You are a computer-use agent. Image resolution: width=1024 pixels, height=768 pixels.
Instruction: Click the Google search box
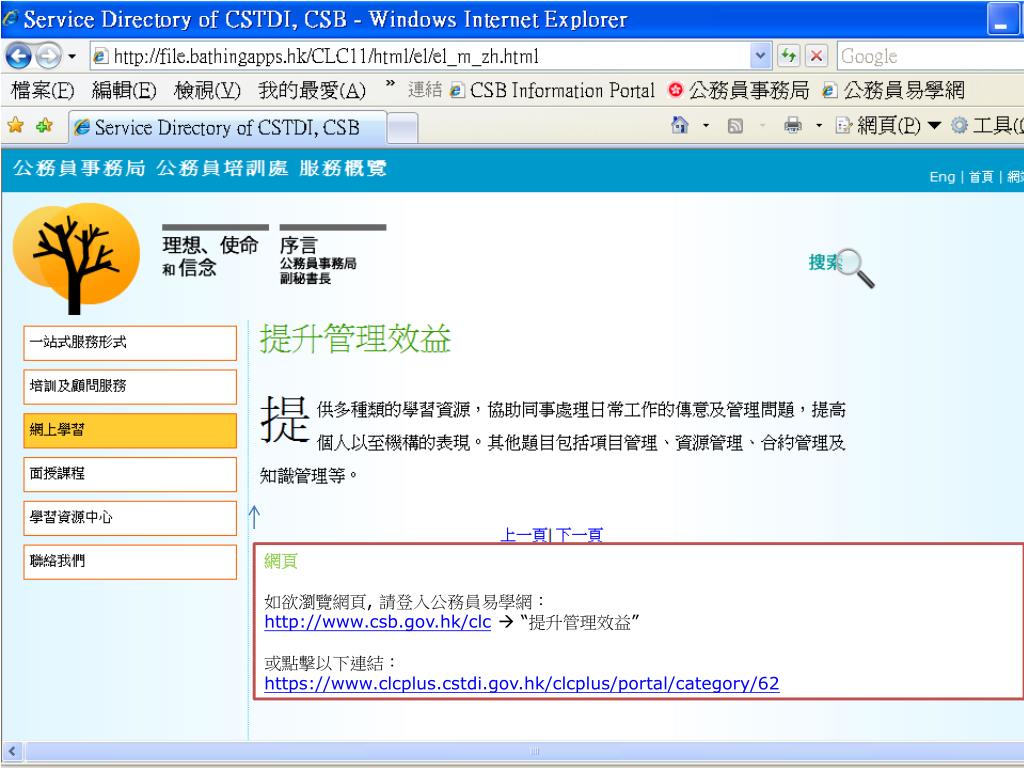(x=930, y=56)
